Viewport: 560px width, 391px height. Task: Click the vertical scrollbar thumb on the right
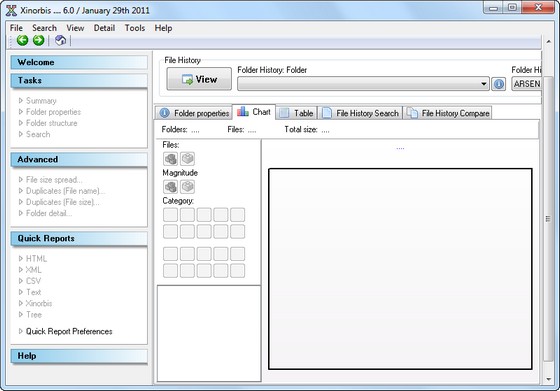tap(548, 219)
